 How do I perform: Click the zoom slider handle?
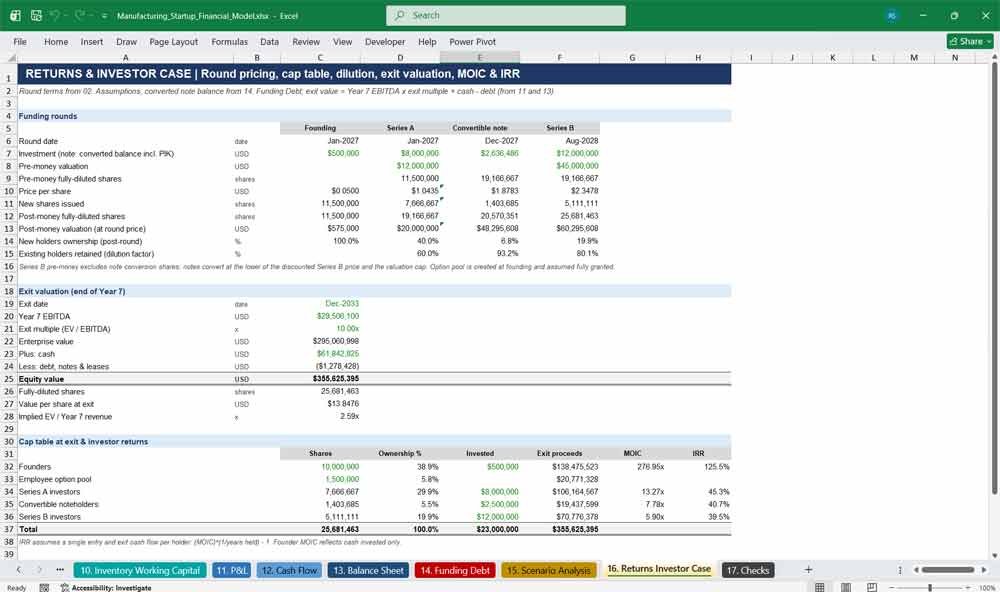tap(930, 588)
